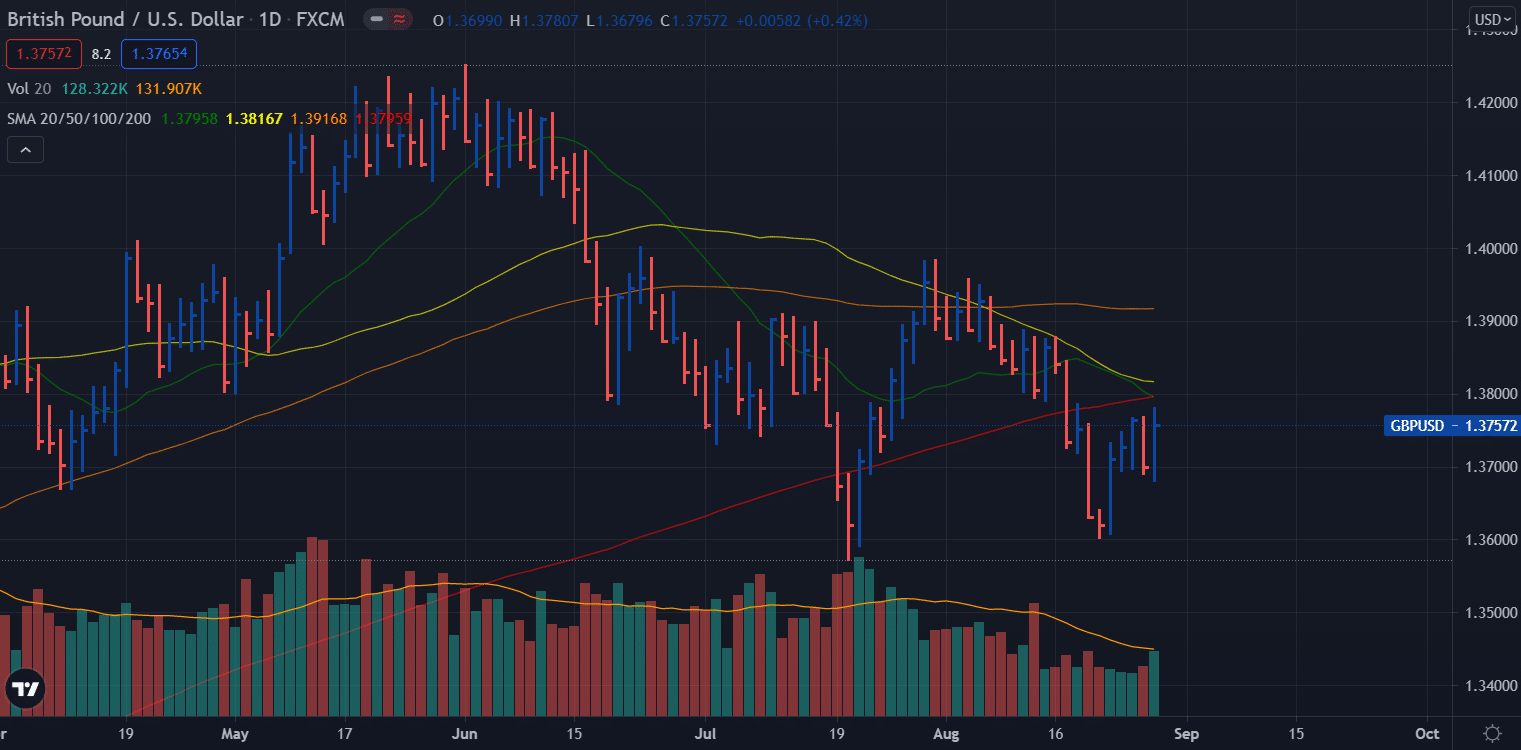Click the 1.42000 price axis label
1521x750 pixels.
click(1489, 102)
